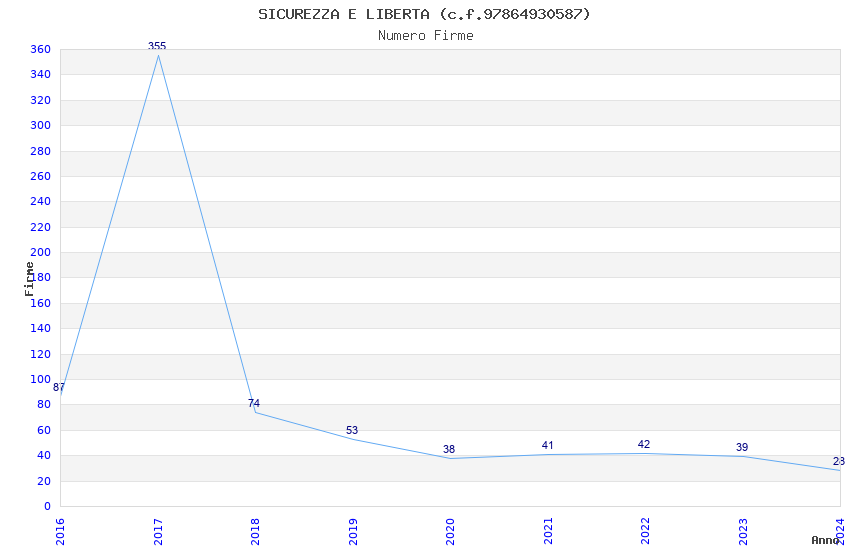Screen dimensions: 850x550
Task: Click x-axis year label 2016
Action: pos(60,532)
